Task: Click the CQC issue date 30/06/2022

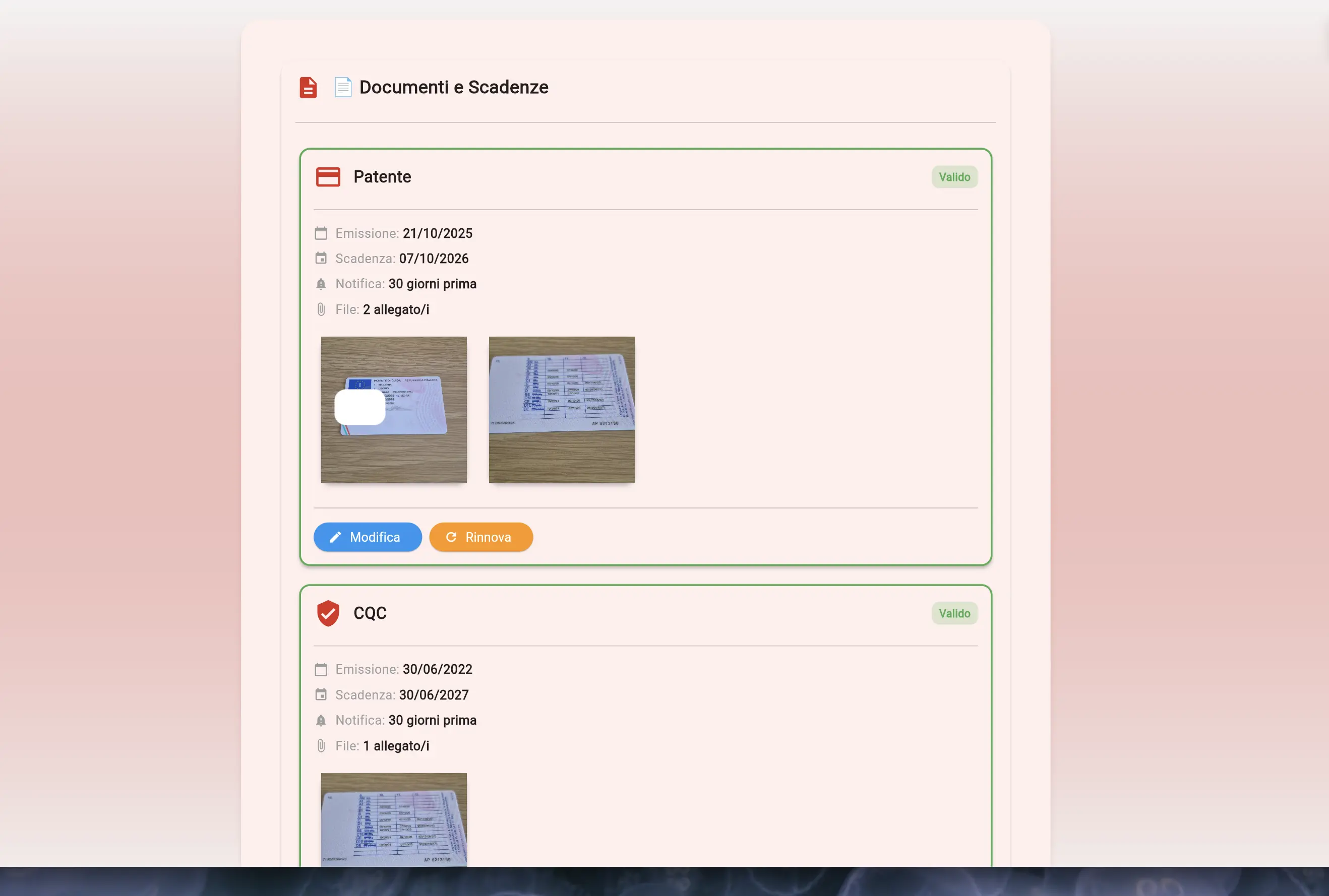Action: pyautogui.click(x=437, y=669)
